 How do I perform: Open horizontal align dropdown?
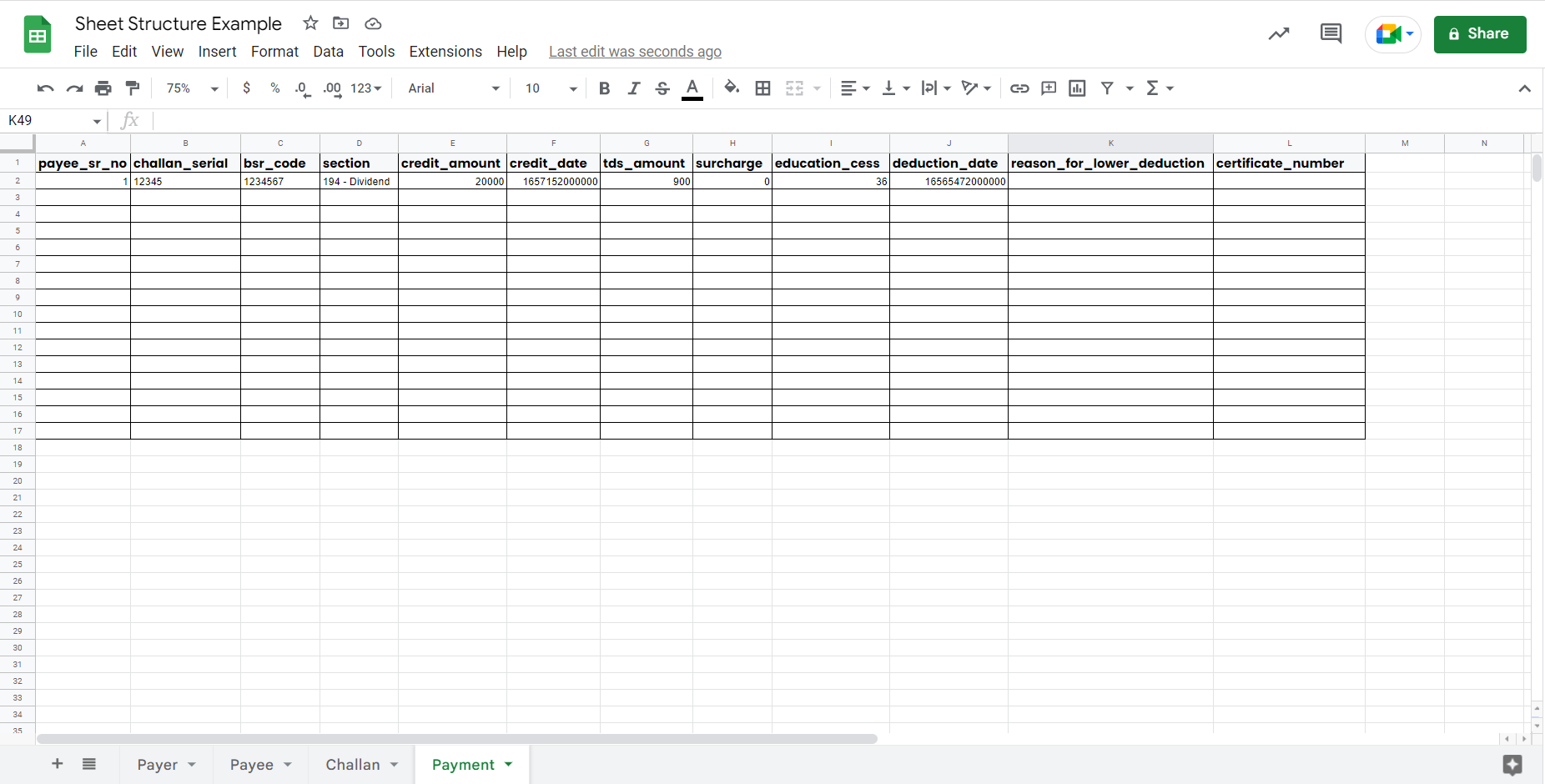point(855,88)
